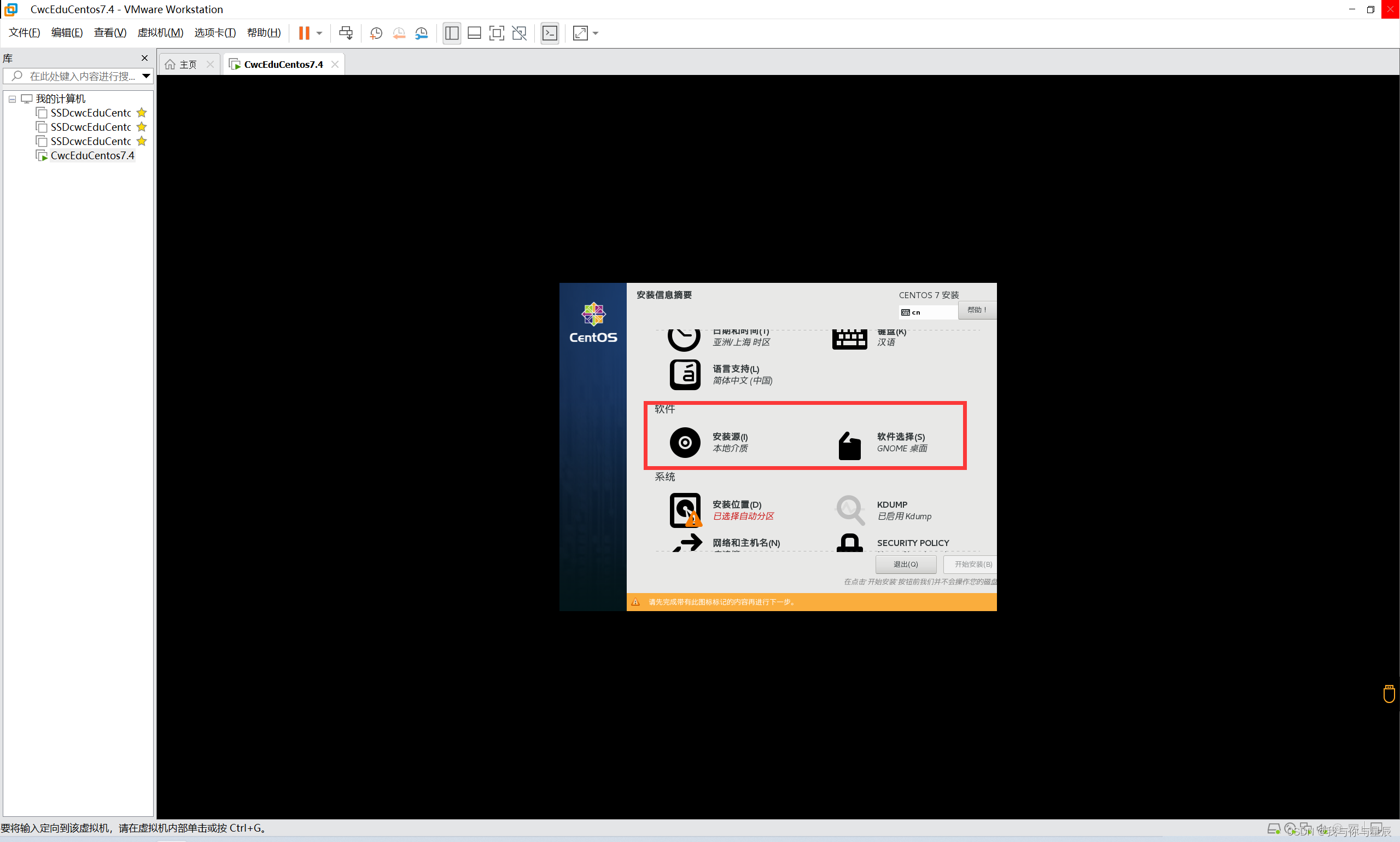This screenshot has height=842, width=1400.
Task: Send Ctrl+Alt+Del to the virtual machine
Action: pos(345,33)
